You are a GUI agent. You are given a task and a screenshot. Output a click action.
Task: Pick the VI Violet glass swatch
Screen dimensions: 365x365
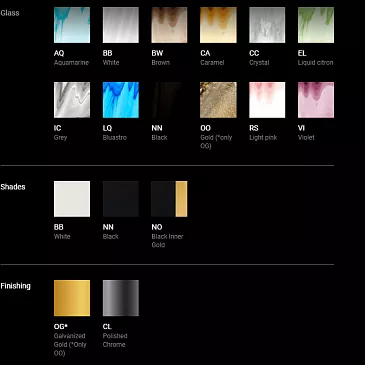tap(316, 100)
